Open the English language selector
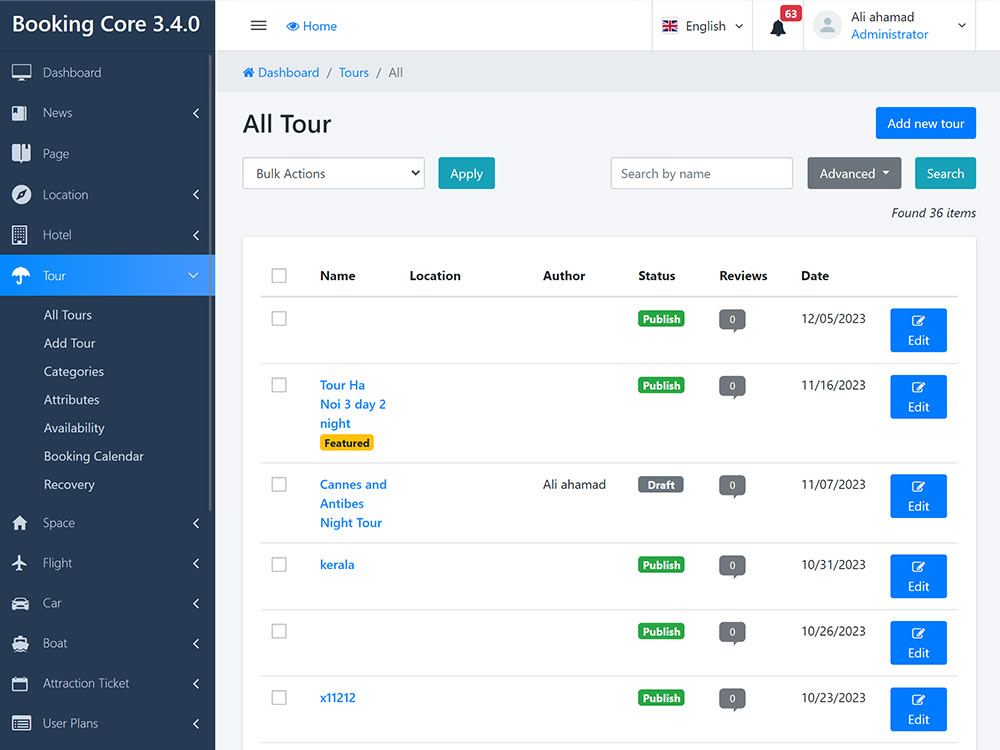 coord(700,26)
